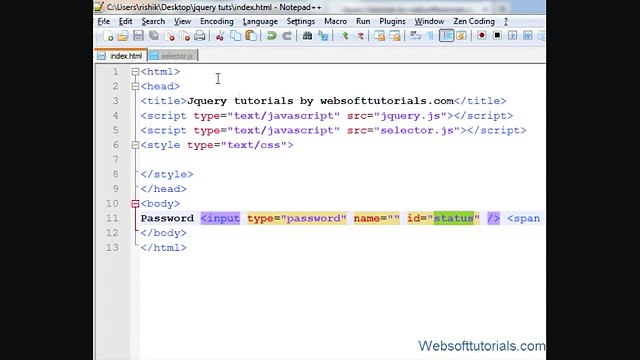Toggle the Show Indent Guide icon
This screenshot has width=640, height=360.
[446, 36]
